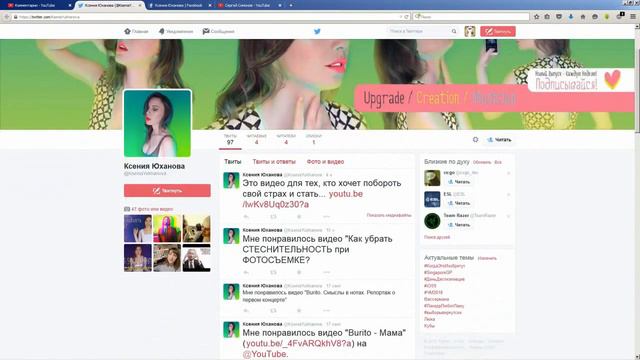Retweet the СТЕСНИТЕЛЬНОСТЬ при ФОТОСЪЕМКЕ tweet
Screen dimensions: 640x360
pos(273,272)
